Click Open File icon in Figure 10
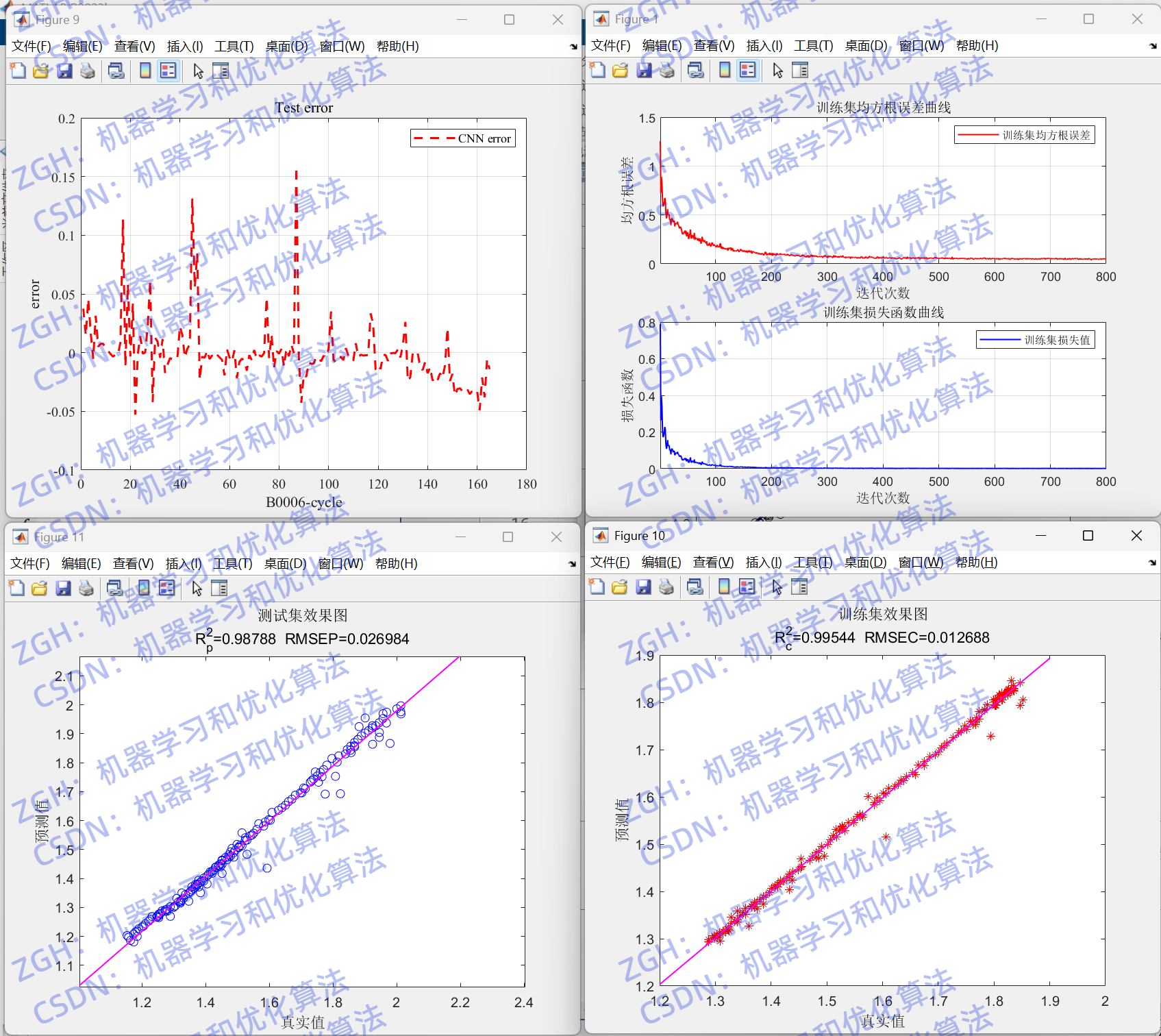The image size is (1161, 1036). [x=620, y=587]
